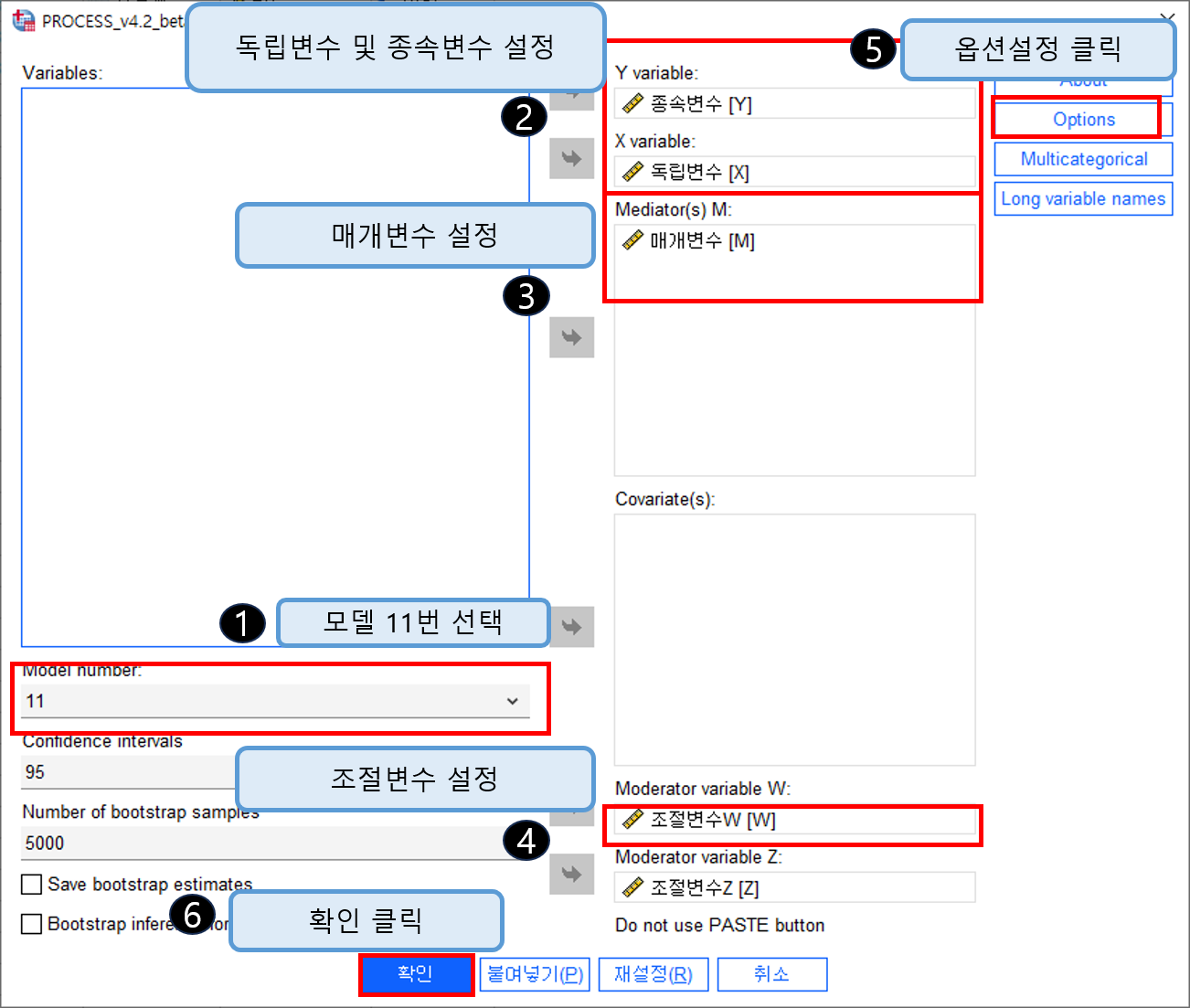Enable Save bootstrap estimates checkbox

[x=32, y=885]
